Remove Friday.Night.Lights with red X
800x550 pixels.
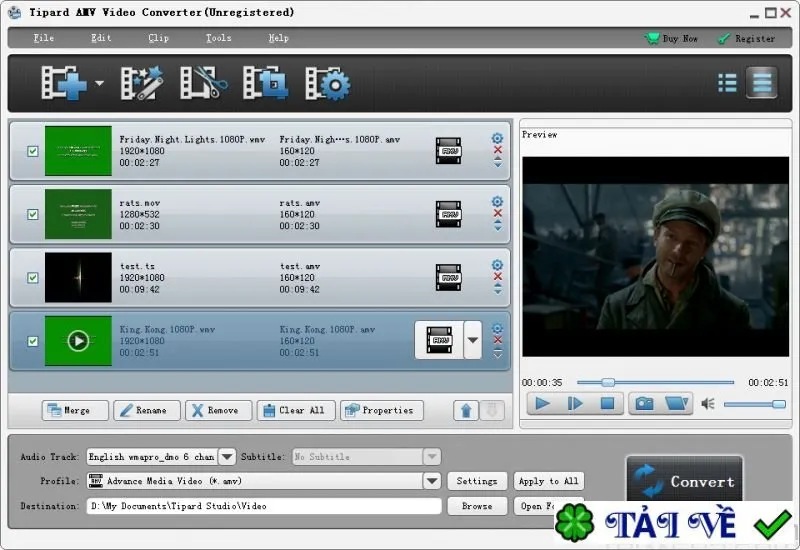497,150
